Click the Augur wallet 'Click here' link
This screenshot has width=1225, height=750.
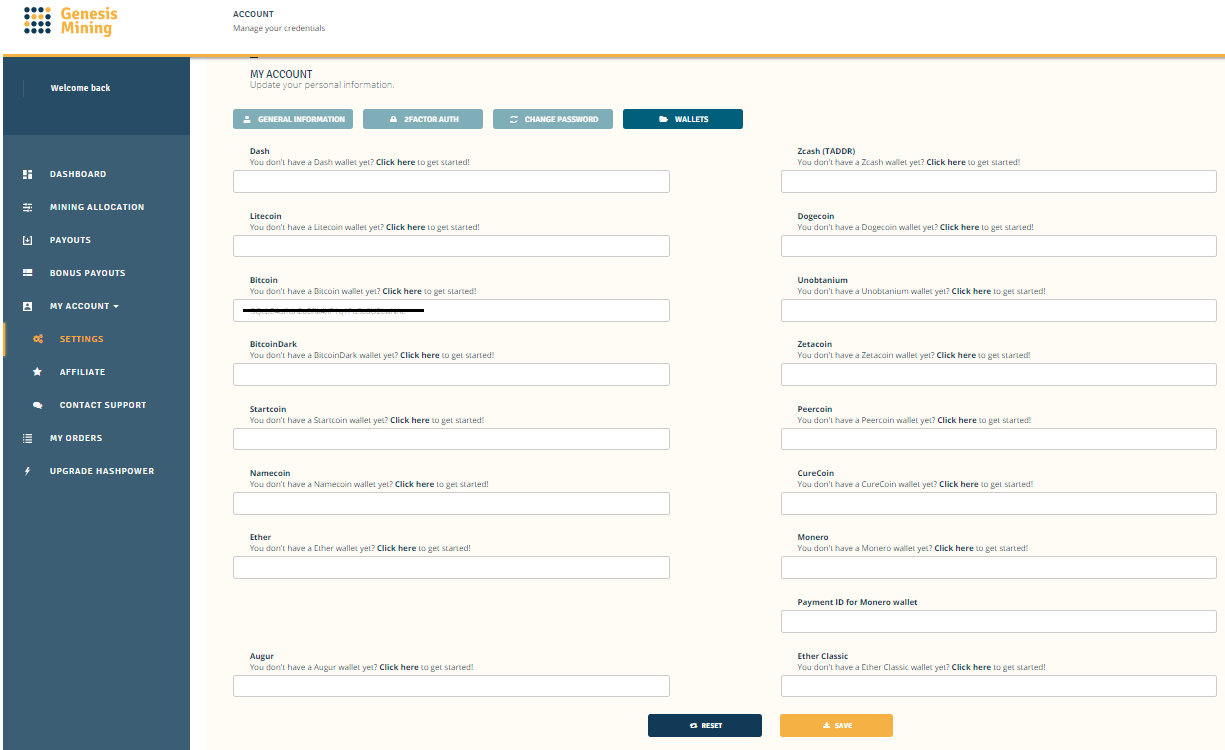[399, 667]
